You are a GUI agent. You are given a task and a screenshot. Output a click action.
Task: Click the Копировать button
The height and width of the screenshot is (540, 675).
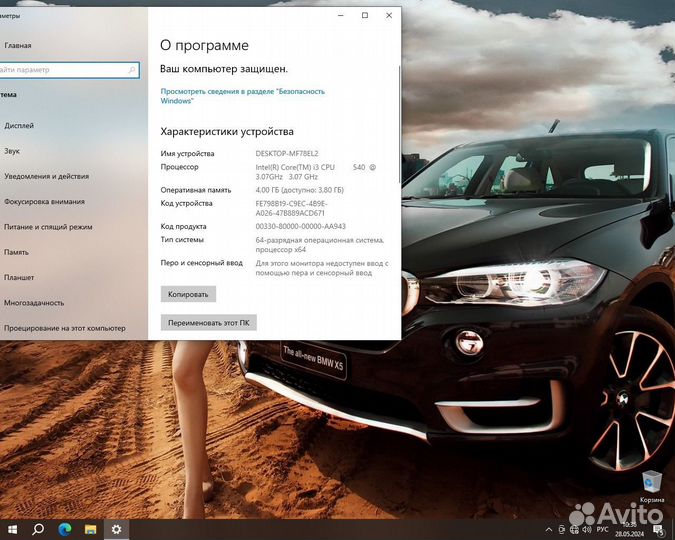[x=188, y=295]
